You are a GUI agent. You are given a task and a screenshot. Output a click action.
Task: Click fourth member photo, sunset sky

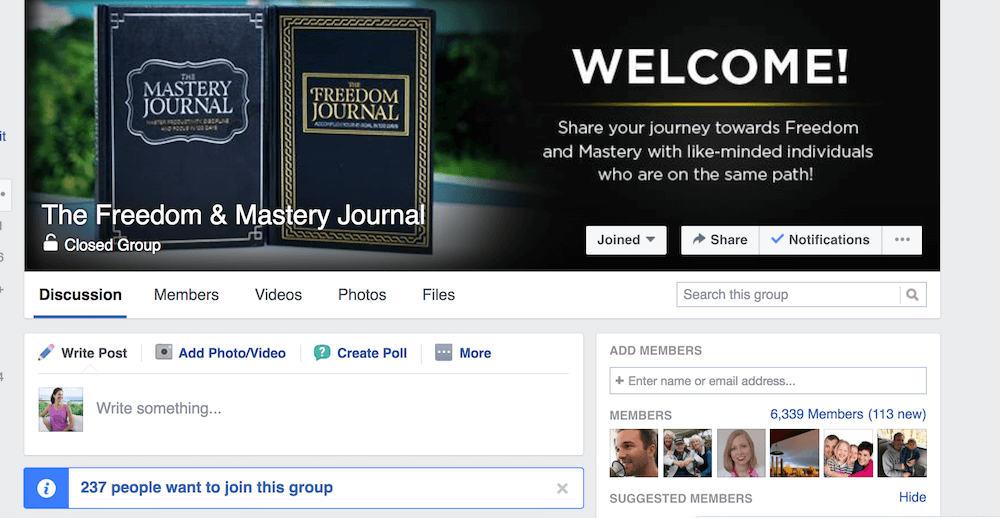click(x=795, y=453)
